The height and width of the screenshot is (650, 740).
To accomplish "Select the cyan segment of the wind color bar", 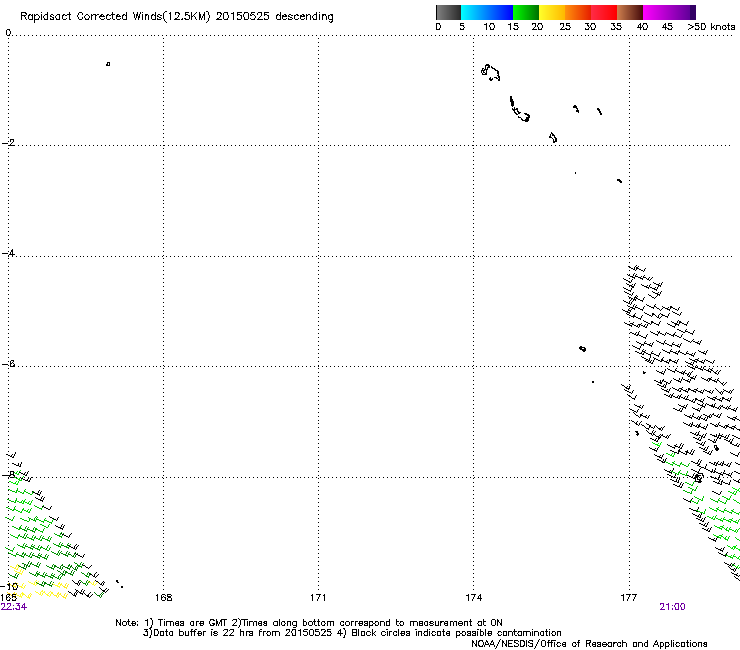I will [474, 12].
